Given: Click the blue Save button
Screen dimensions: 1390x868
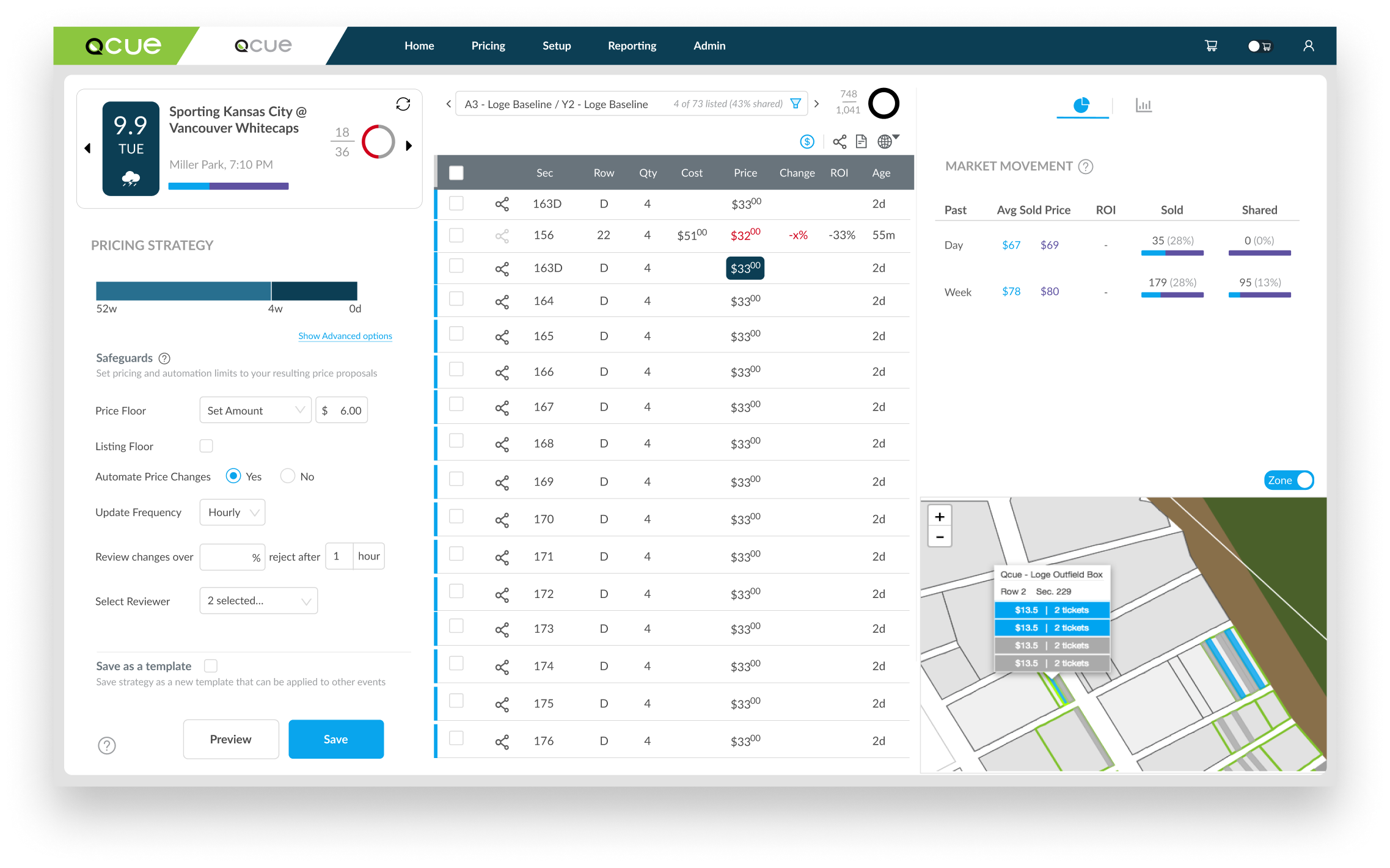Looking at the screenshot, I should tap(335, 739).
